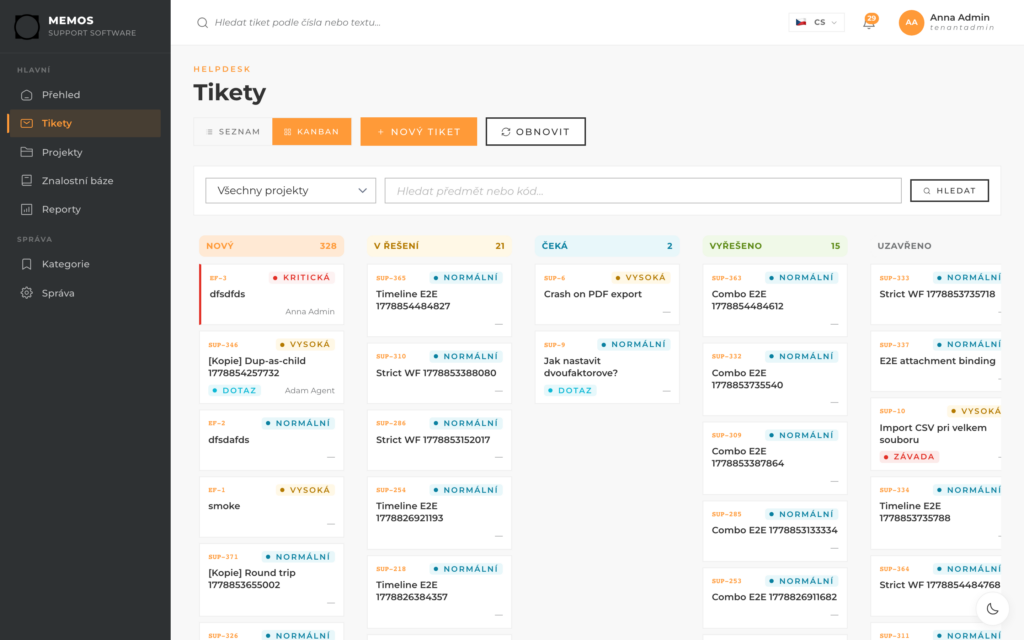Open ticket Timeline E2E 1778853735788
Screen dimensions: 1024x640
coord(936,513)
